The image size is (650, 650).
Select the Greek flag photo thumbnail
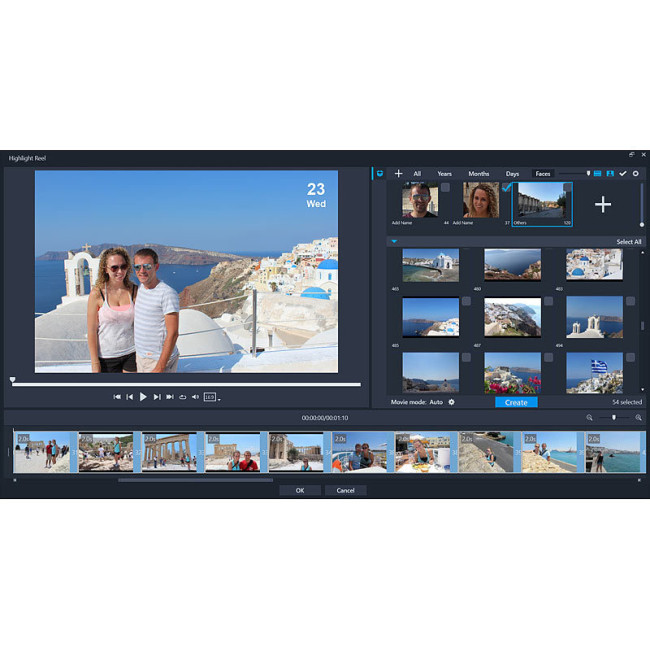click(x=594, y=373)
